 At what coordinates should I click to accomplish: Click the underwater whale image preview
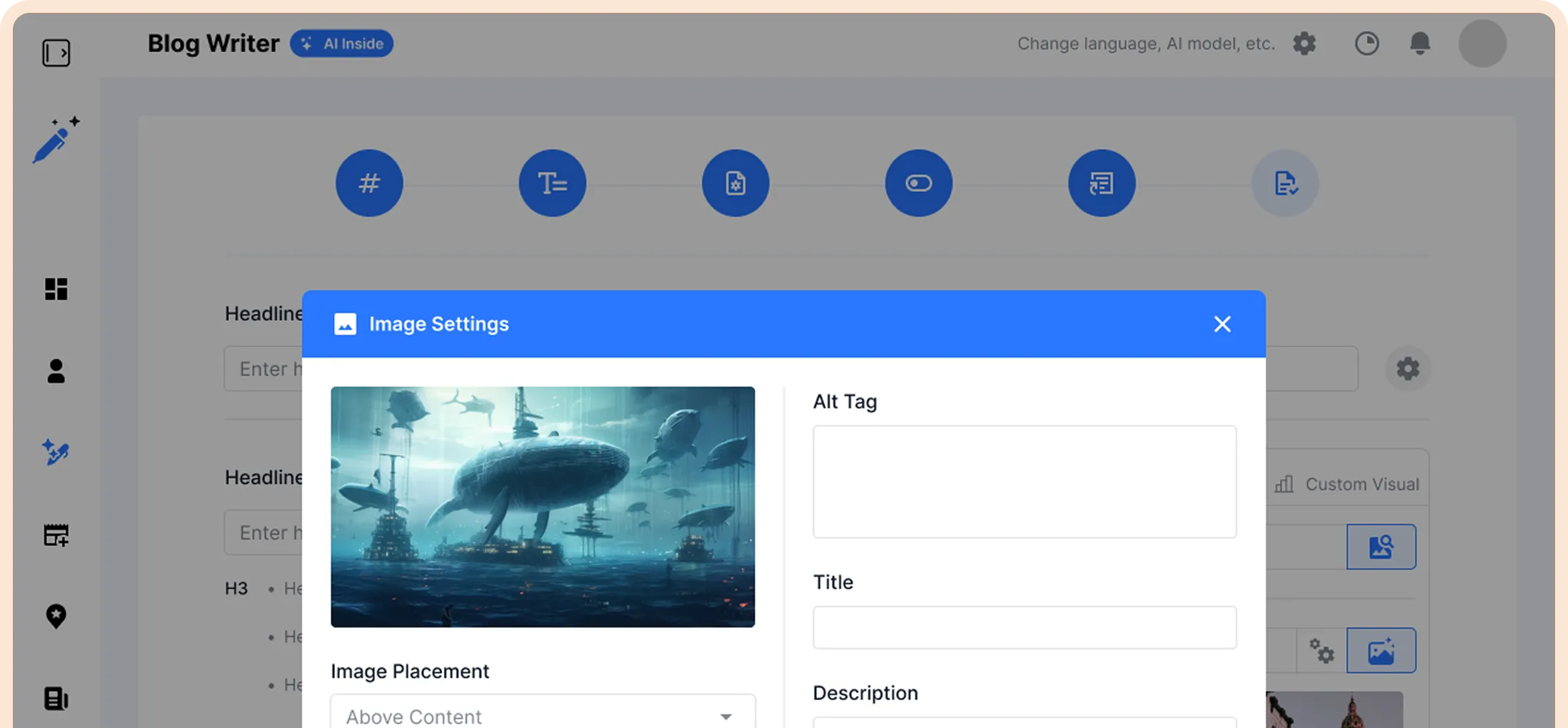tap(543, 507)
